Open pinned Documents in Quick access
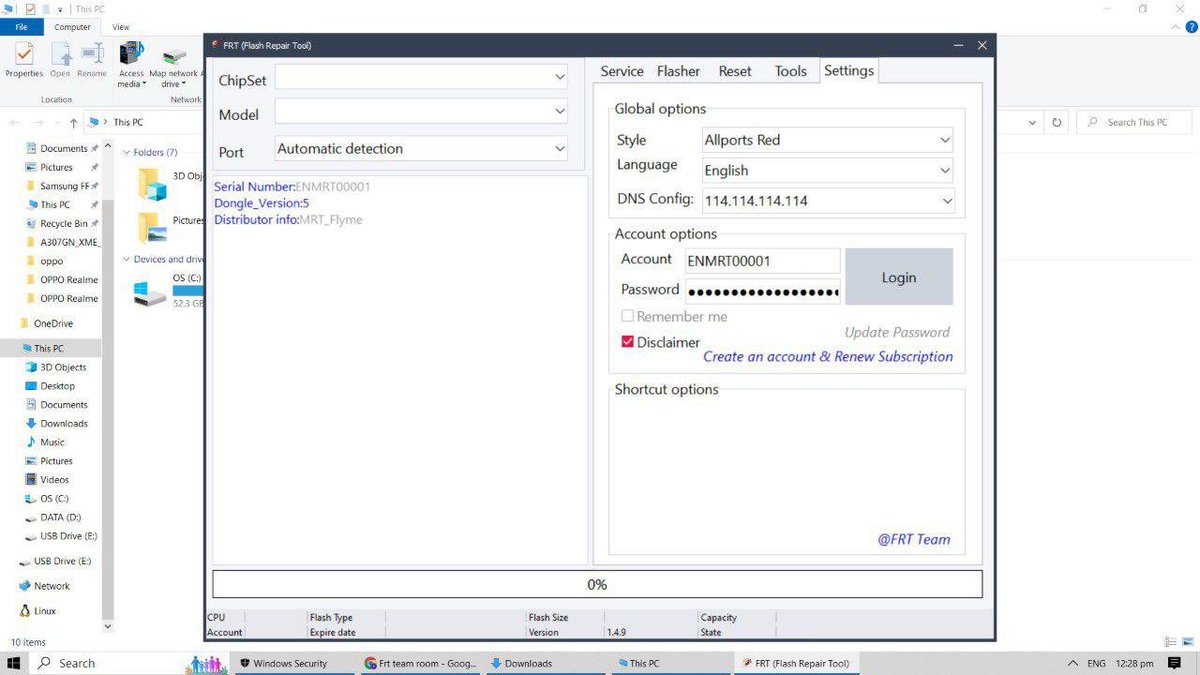This screenshot has height=675, width=1200. point(64,148)
